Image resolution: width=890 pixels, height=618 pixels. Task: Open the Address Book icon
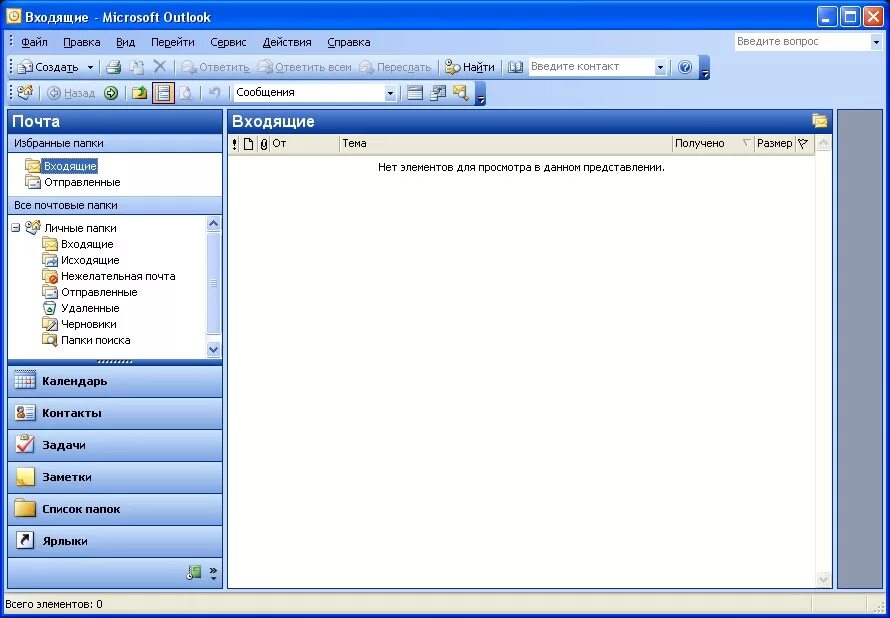[515, 68]
